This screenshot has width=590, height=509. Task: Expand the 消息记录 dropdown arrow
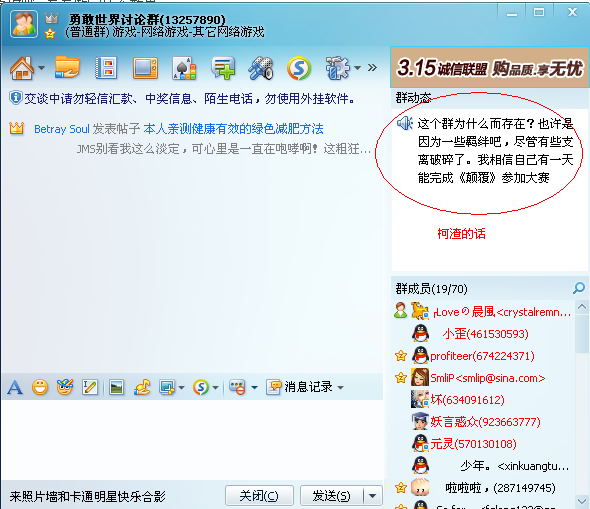[x=341, y=387]
